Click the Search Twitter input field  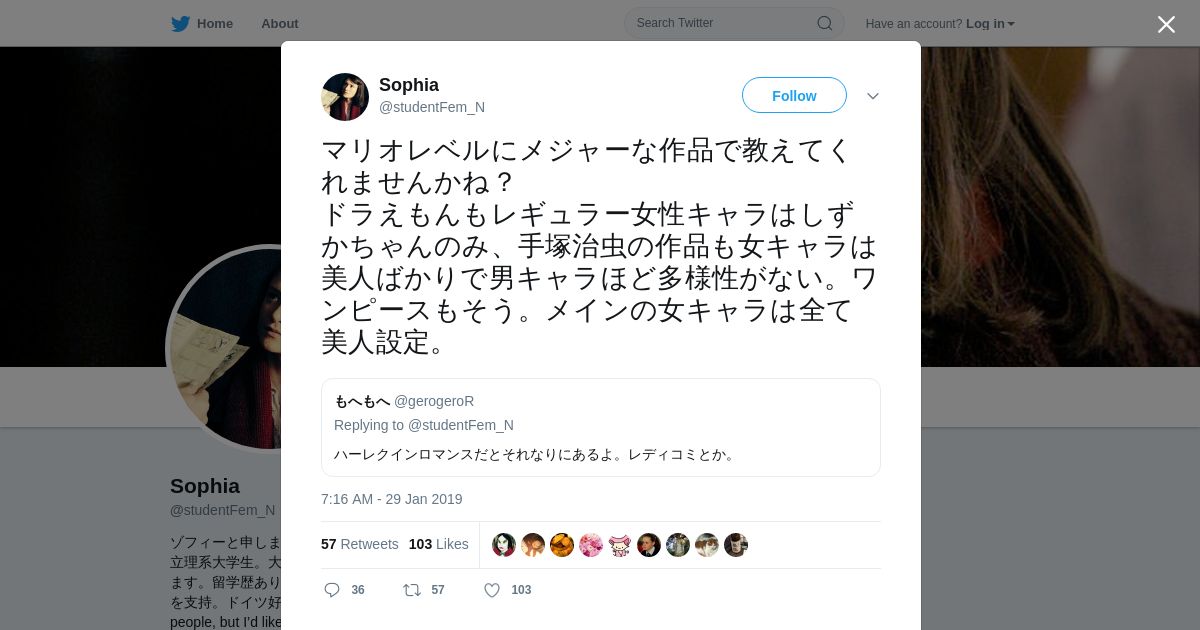[724, 23]
